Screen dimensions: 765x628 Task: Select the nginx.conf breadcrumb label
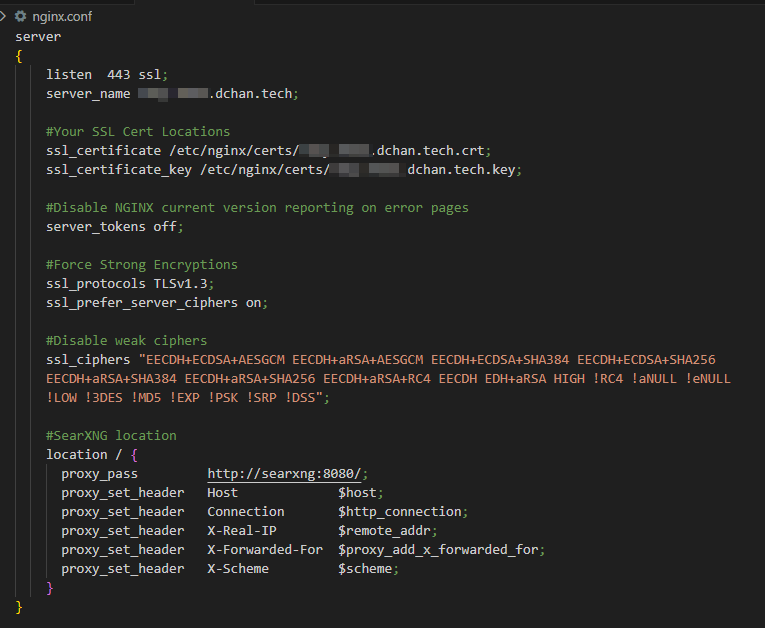click(x=62, y=17)
